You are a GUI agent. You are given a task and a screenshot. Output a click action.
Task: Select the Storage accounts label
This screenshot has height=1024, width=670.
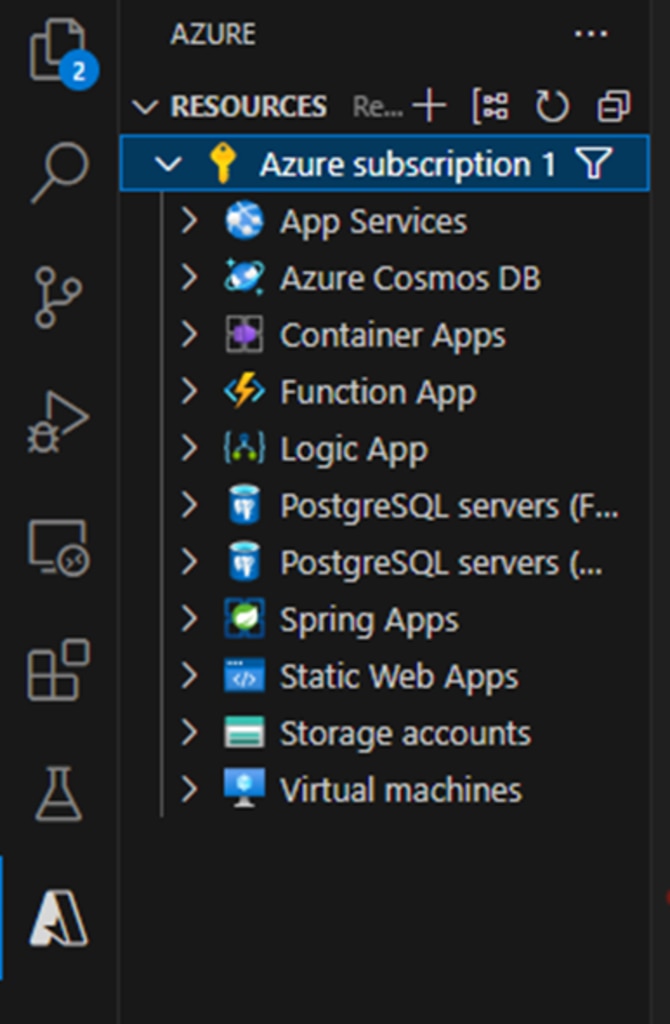(405, 733)
